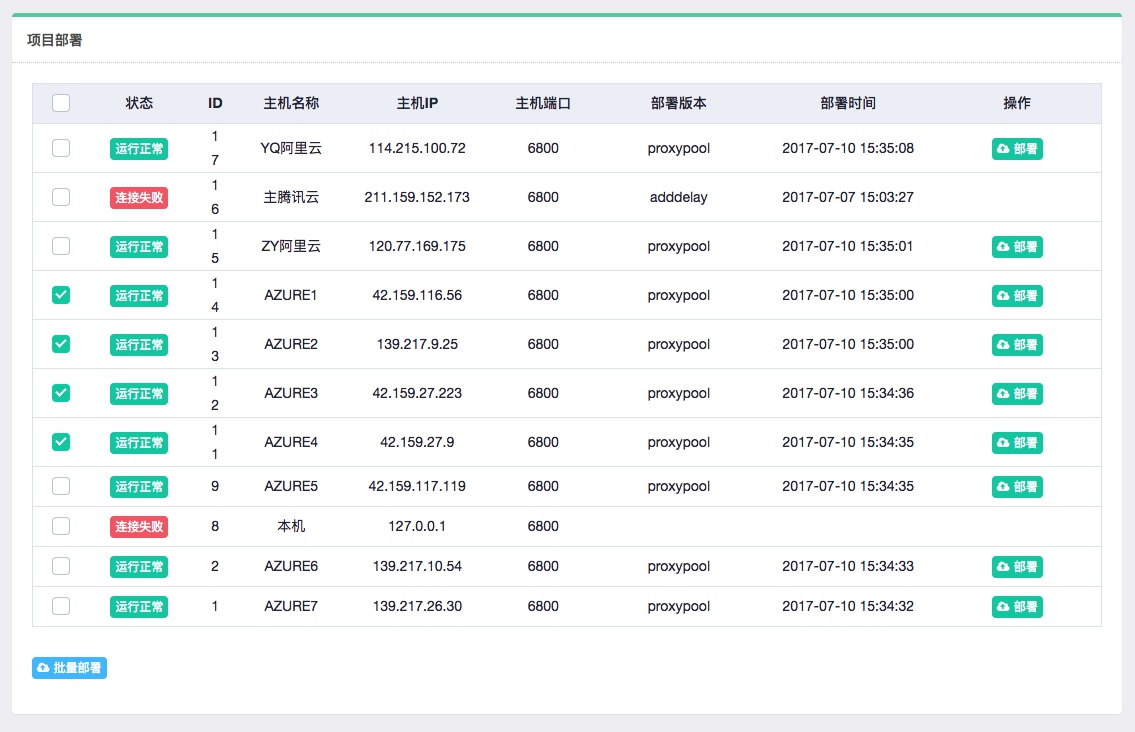Click timestamp 2017-07-10 15:35:08
The height and width of the screenshot is (732, 1135).
[848, 148]
